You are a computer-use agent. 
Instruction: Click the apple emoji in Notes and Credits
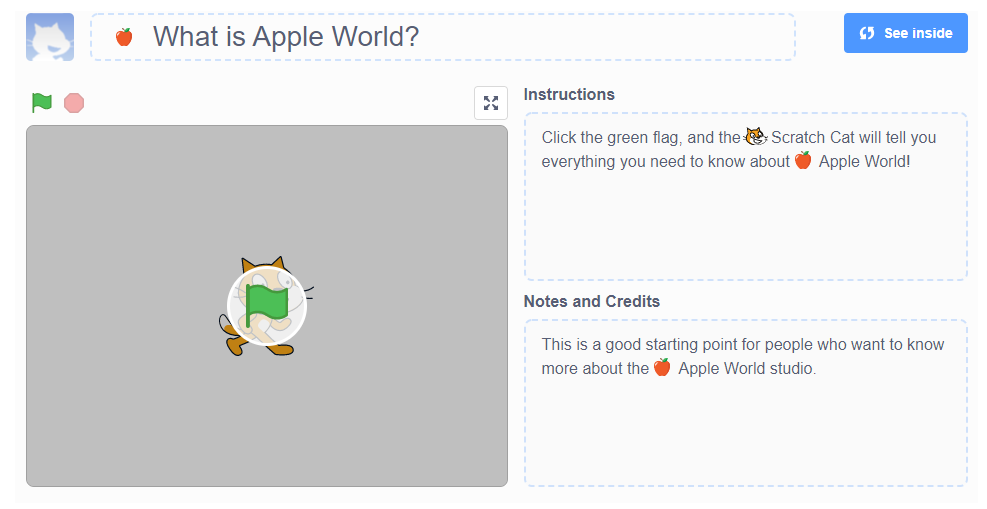662,368
